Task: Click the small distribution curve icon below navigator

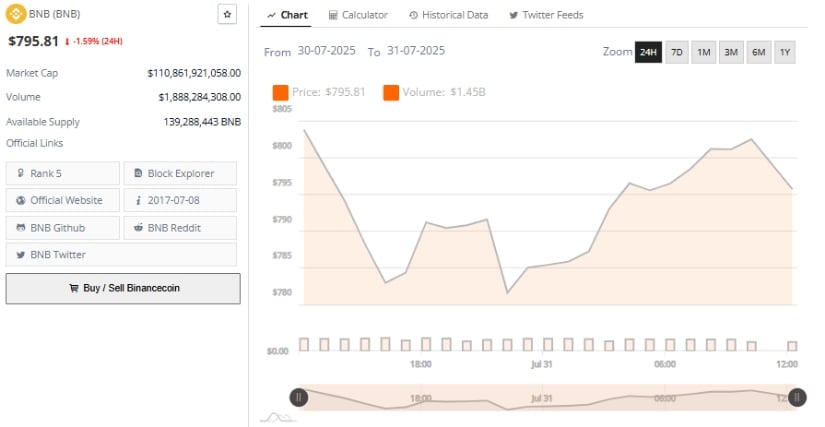Action: (278, 418)
